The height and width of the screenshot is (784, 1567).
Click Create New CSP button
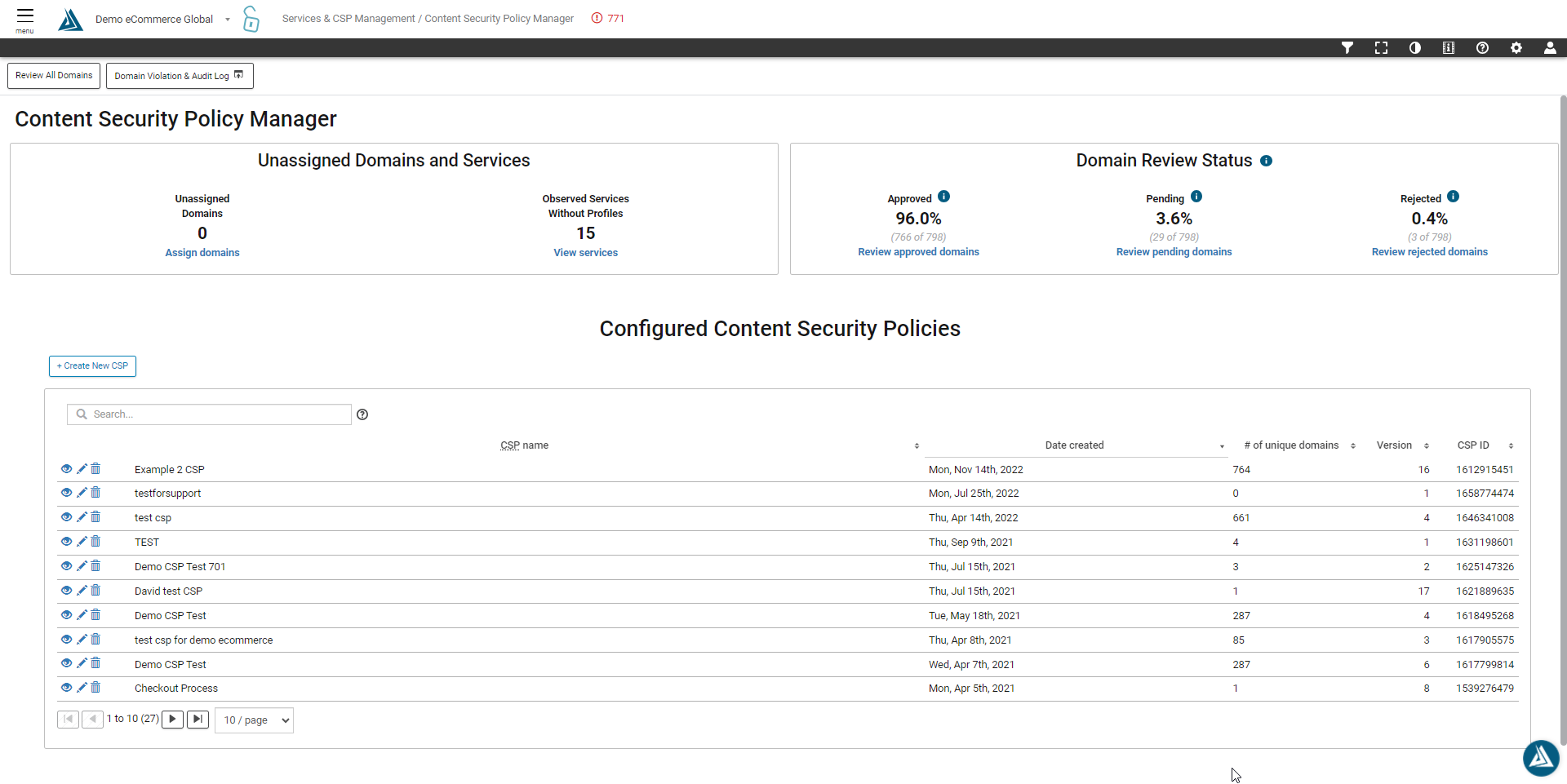point(92,366)
